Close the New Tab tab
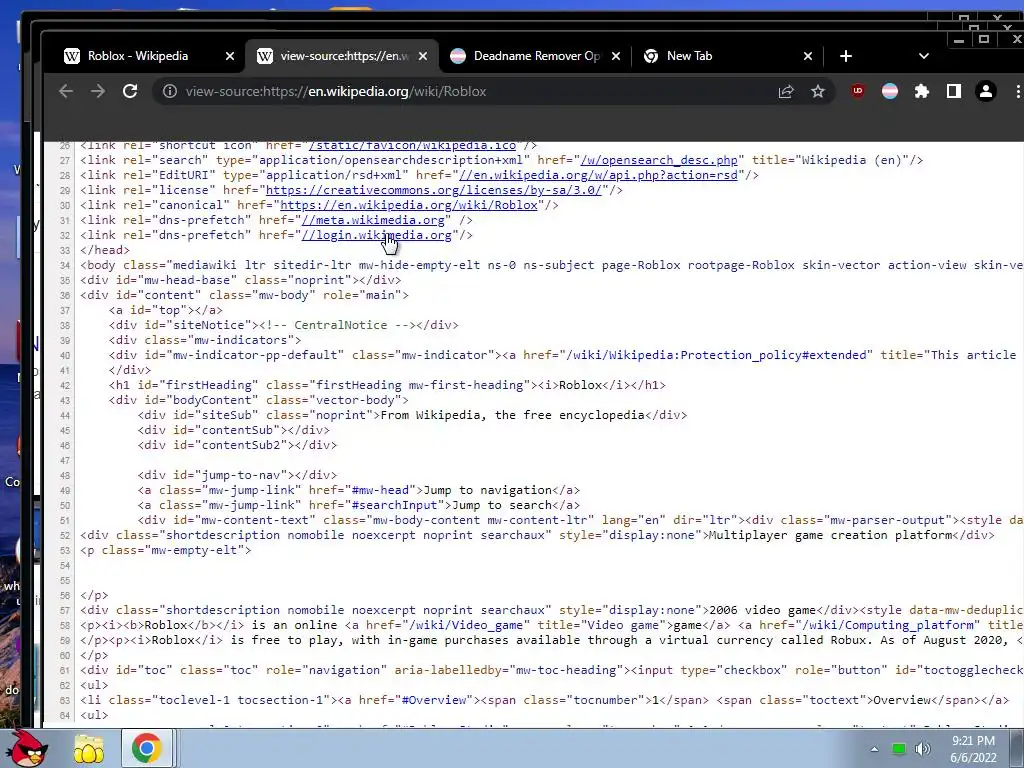 (808, 56)
